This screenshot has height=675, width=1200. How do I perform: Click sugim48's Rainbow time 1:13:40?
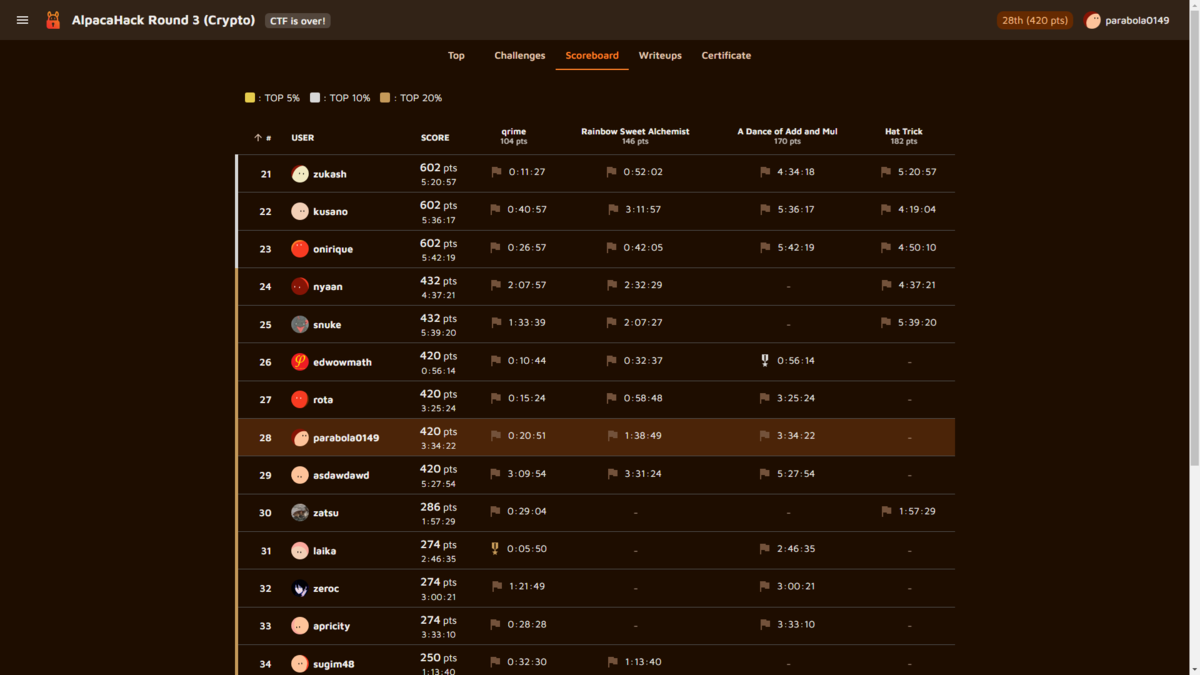click(x=642, y=662)
